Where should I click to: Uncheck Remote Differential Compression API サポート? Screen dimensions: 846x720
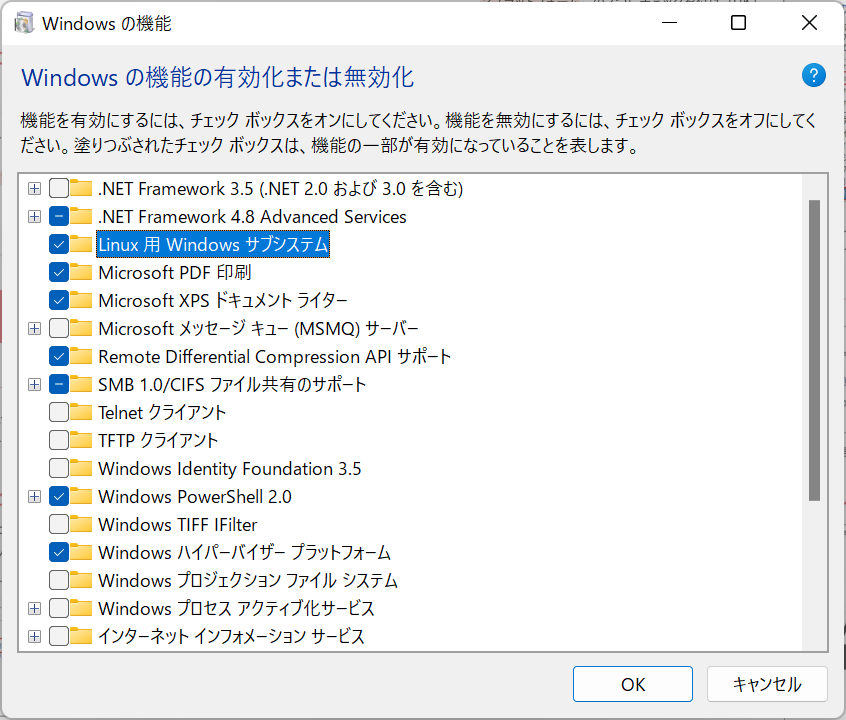[x=58, y=356]
